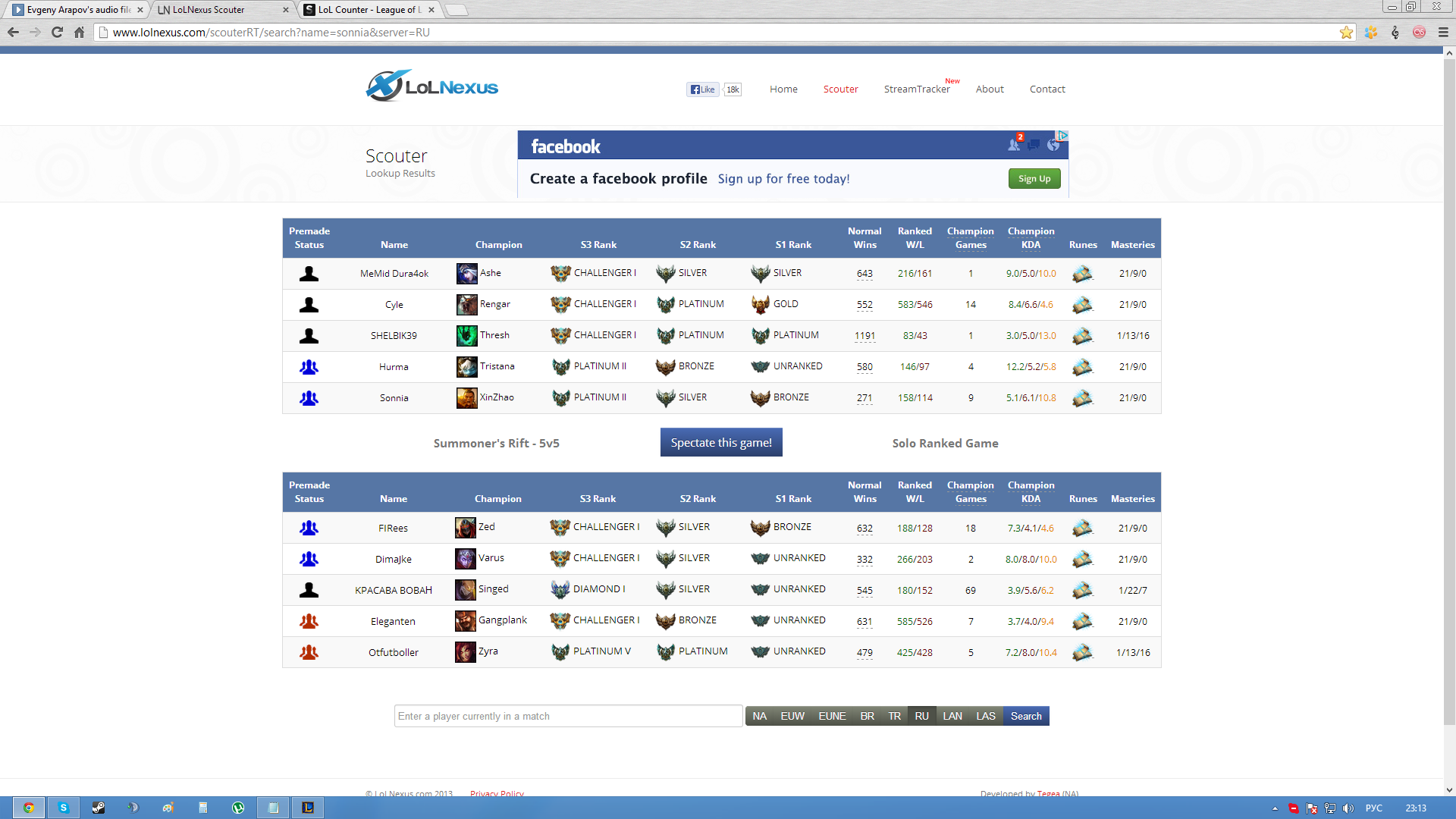The height and width of the screenshot is (819, 1456).
Task: Click the Thresh champion portrait
Action: click(x=467, y=336)
